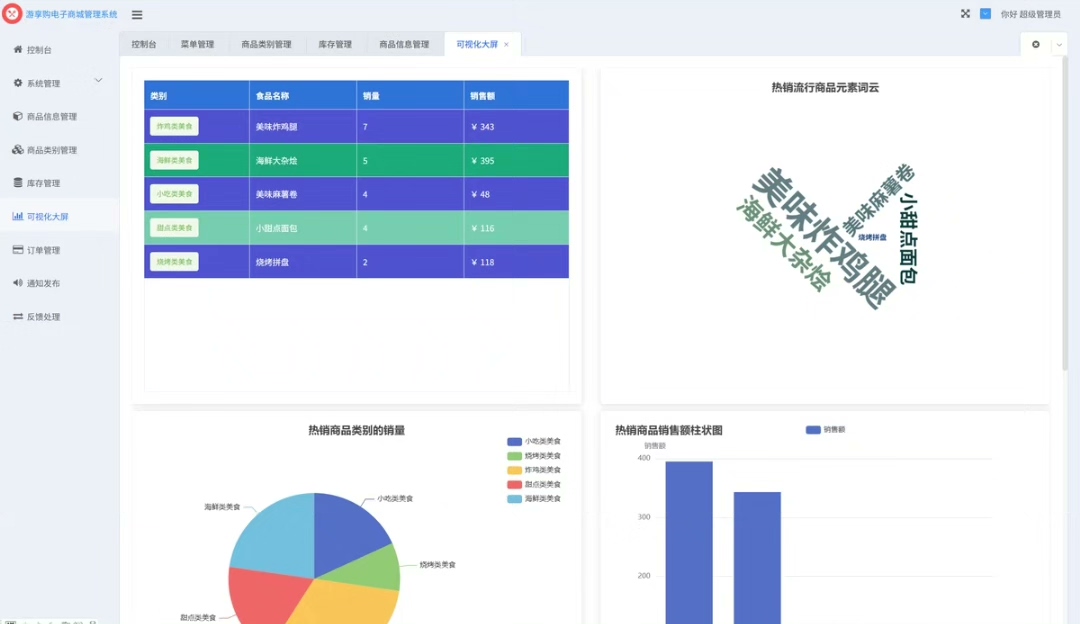Open 通知发布 via its speaker icon

[x=18, y=282]
